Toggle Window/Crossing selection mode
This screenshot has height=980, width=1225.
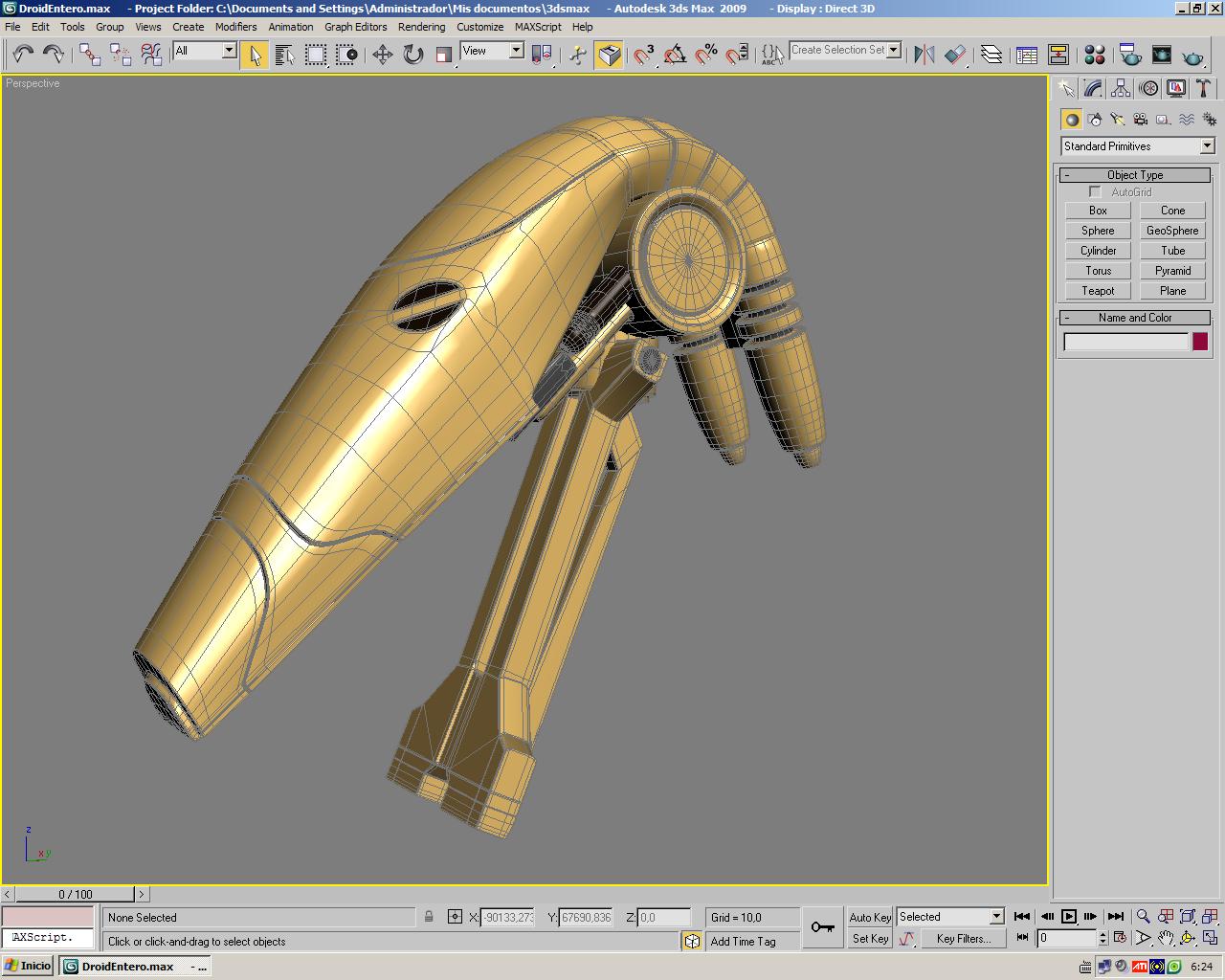pyautogui.click(x=346, y=55)
